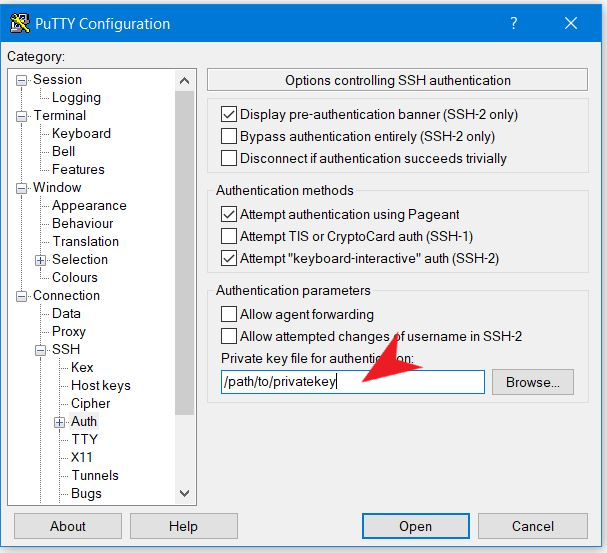Screen dimensions: 607x553
Task: Collapse the SSH tree node
Action: (x=40, y=350)
